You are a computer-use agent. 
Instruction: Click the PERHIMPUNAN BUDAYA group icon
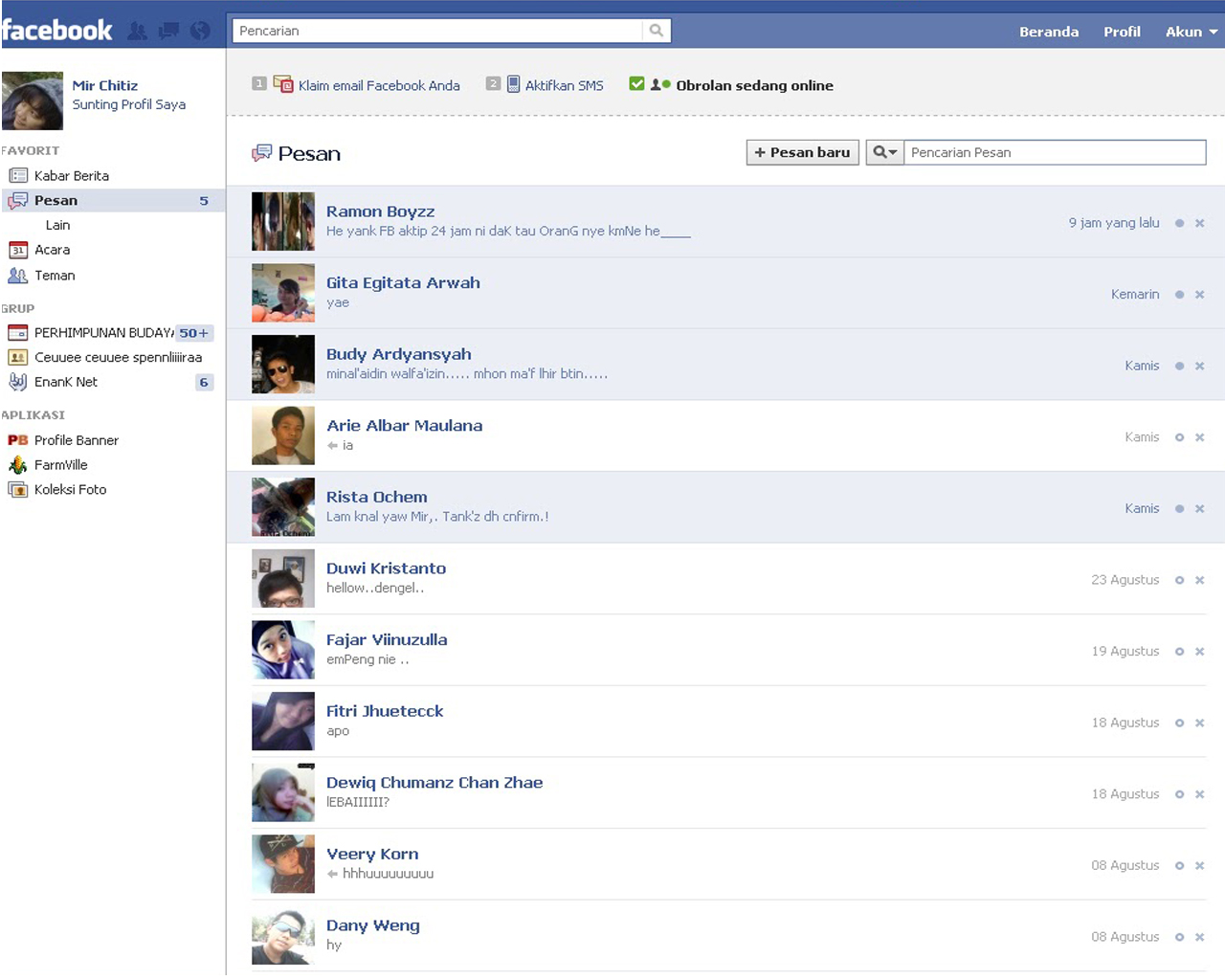pos(18,333)
